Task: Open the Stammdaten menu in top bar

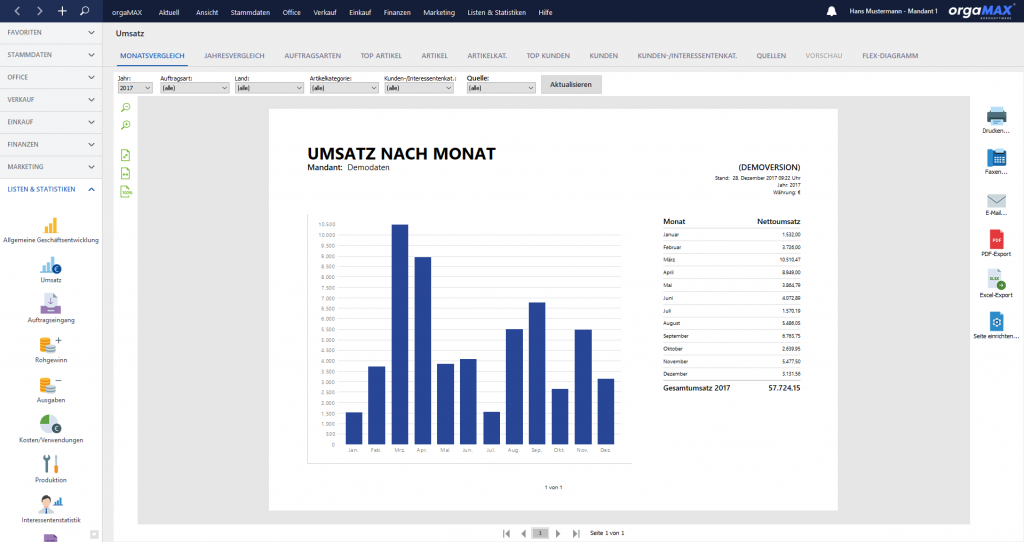Action: pyautogui.click(x=250, y=12)
